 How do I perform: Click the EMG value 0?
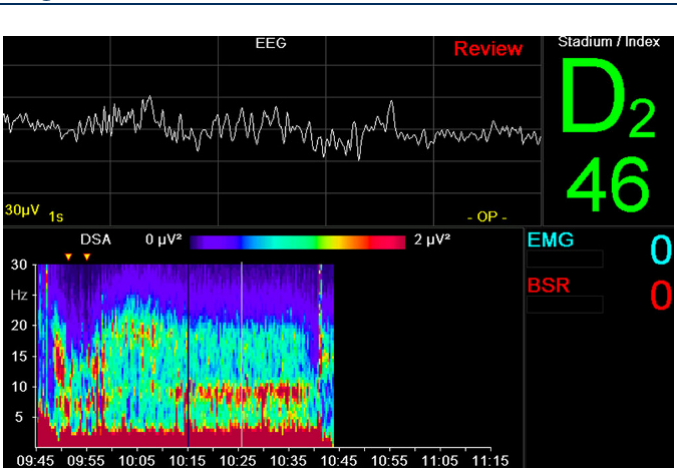tap(661, 250)
